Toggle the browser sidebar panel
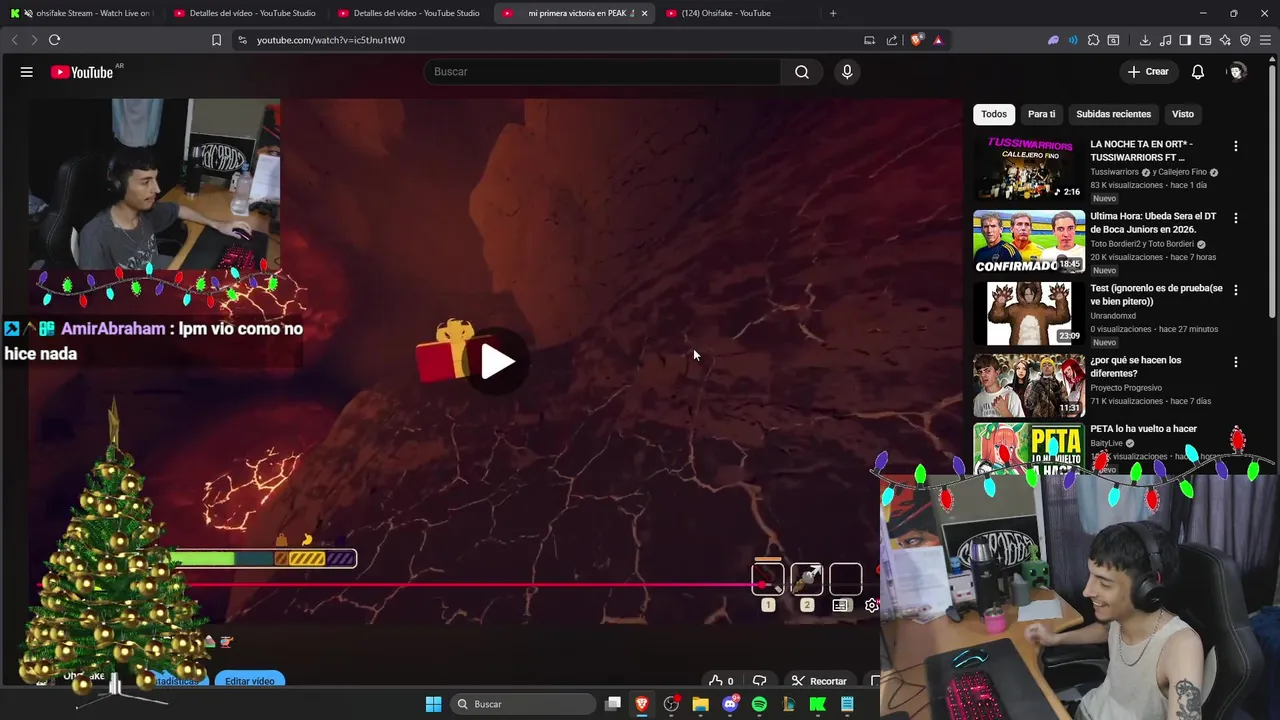This screenshot has height=720, width=1280. tap(1185, 40)
